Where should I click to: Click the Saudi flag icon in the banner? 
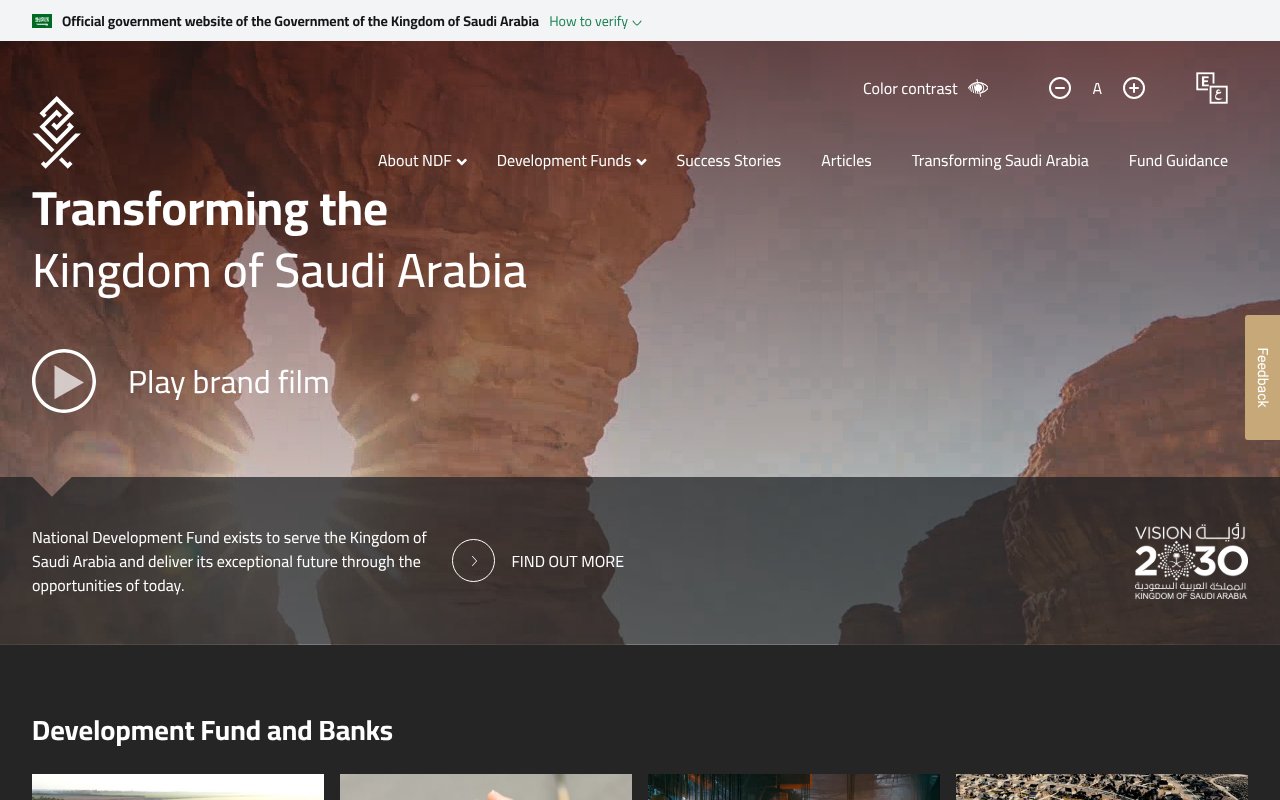pos(41,19)
